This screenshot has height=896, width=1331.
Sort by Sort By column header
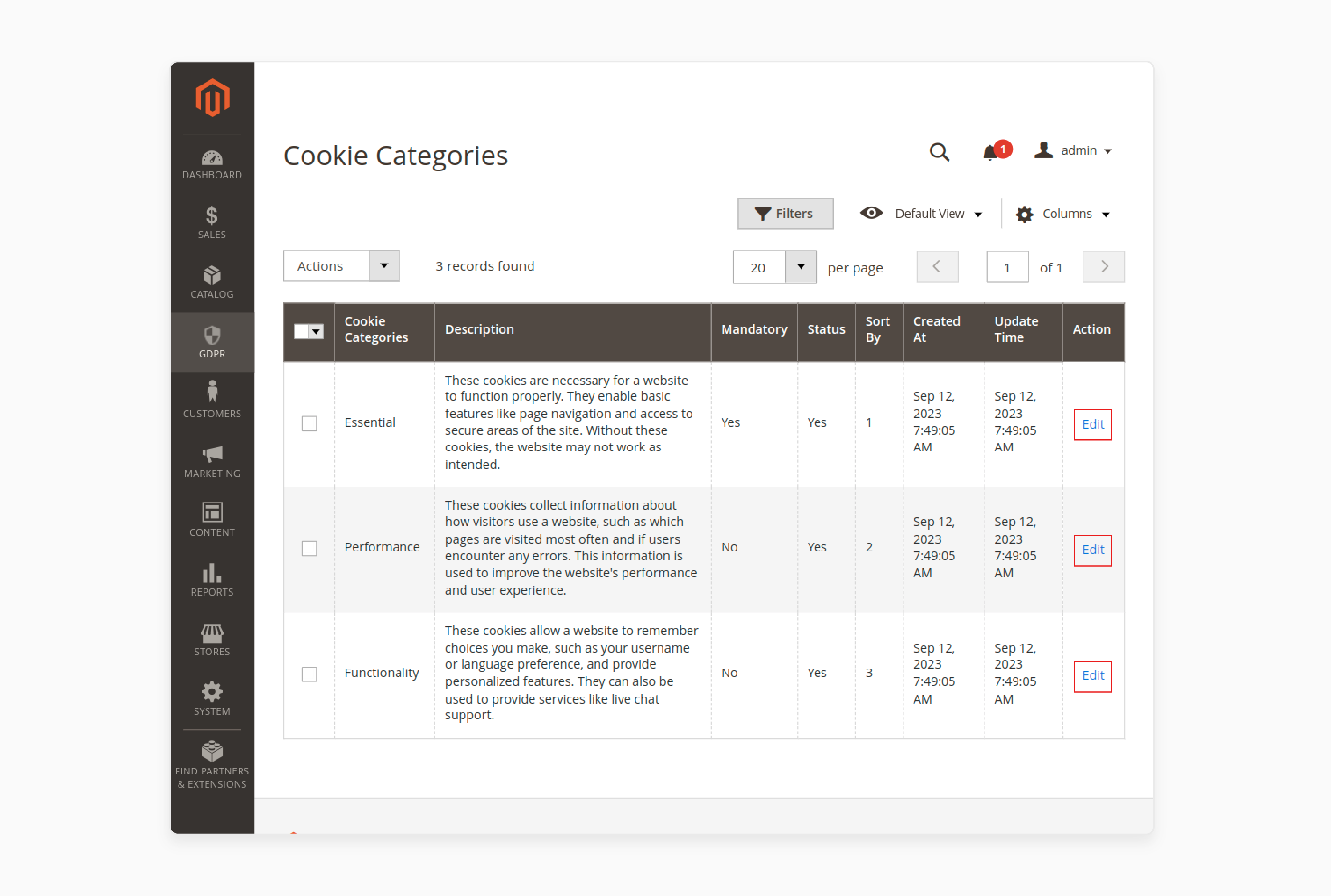pyautogui.click(x=879, y=332)
